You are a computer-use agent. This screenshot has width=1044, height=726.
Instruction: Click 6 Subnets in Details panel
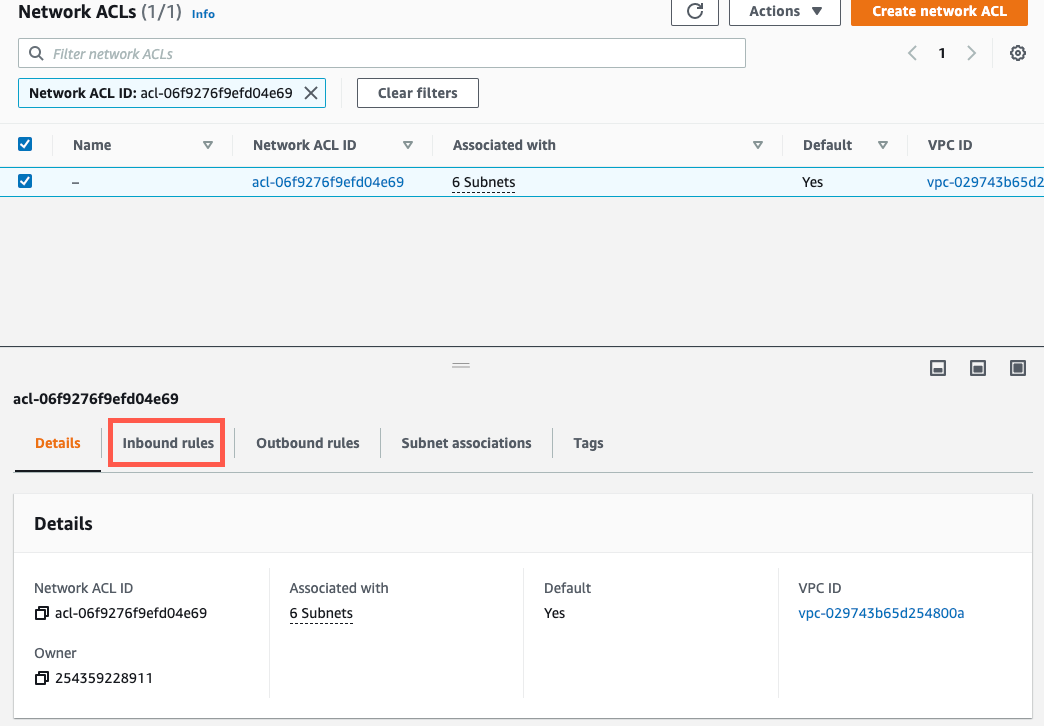pyautogui.click(x=321, y=613)
